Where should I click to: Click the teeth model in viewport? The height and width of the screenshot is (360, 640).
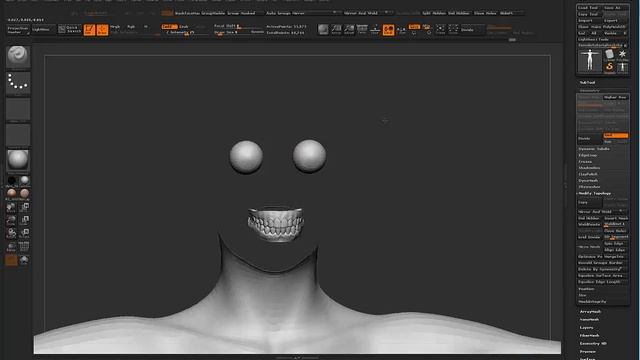tap(276, 224)
